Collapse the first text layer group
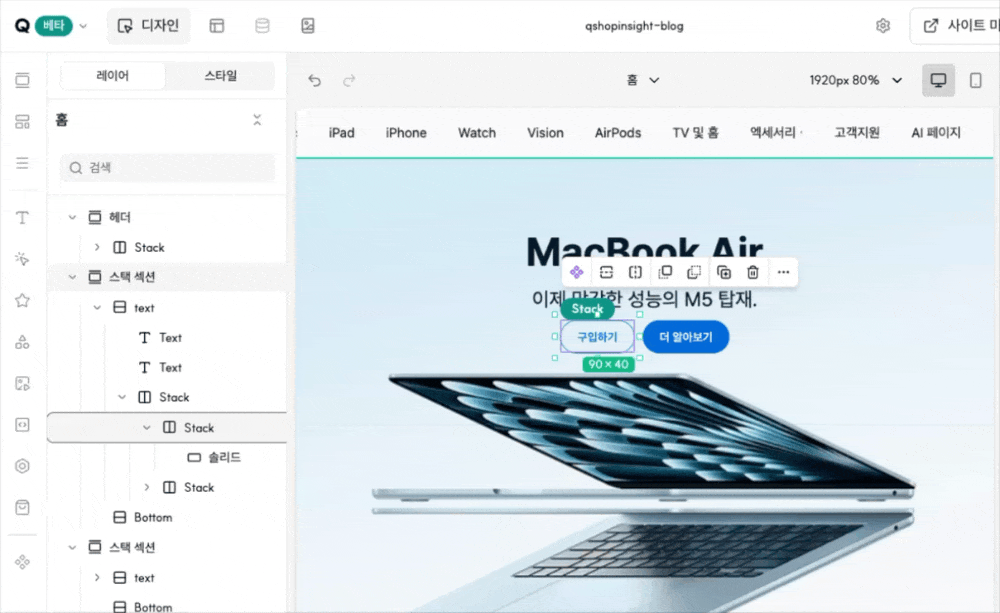1000x613 pixels. [x=97, y=307]
